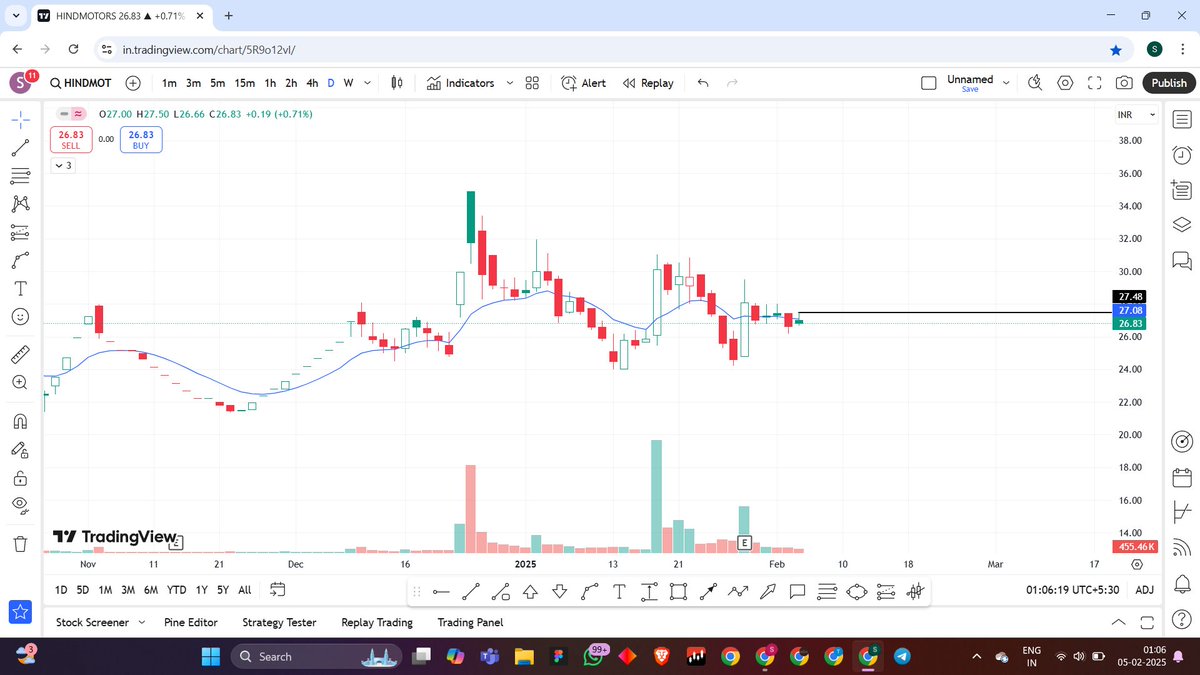The height and width of the screenshot is (675, 1200).
Task: Open quick search icon in top bar
Action: (1036, 83)
